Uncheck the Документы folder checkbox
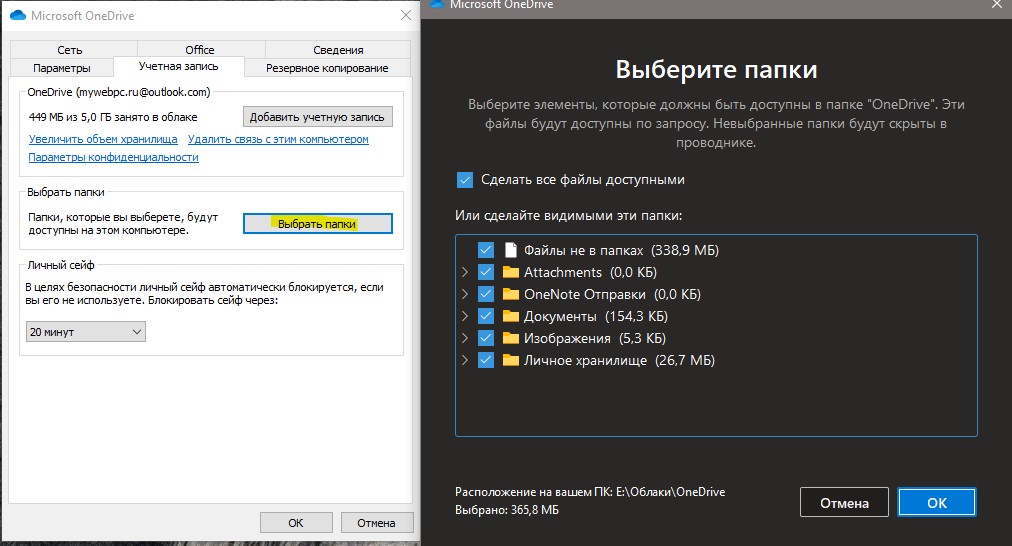This screenshot has width=1012, height=546. (486, 316)
